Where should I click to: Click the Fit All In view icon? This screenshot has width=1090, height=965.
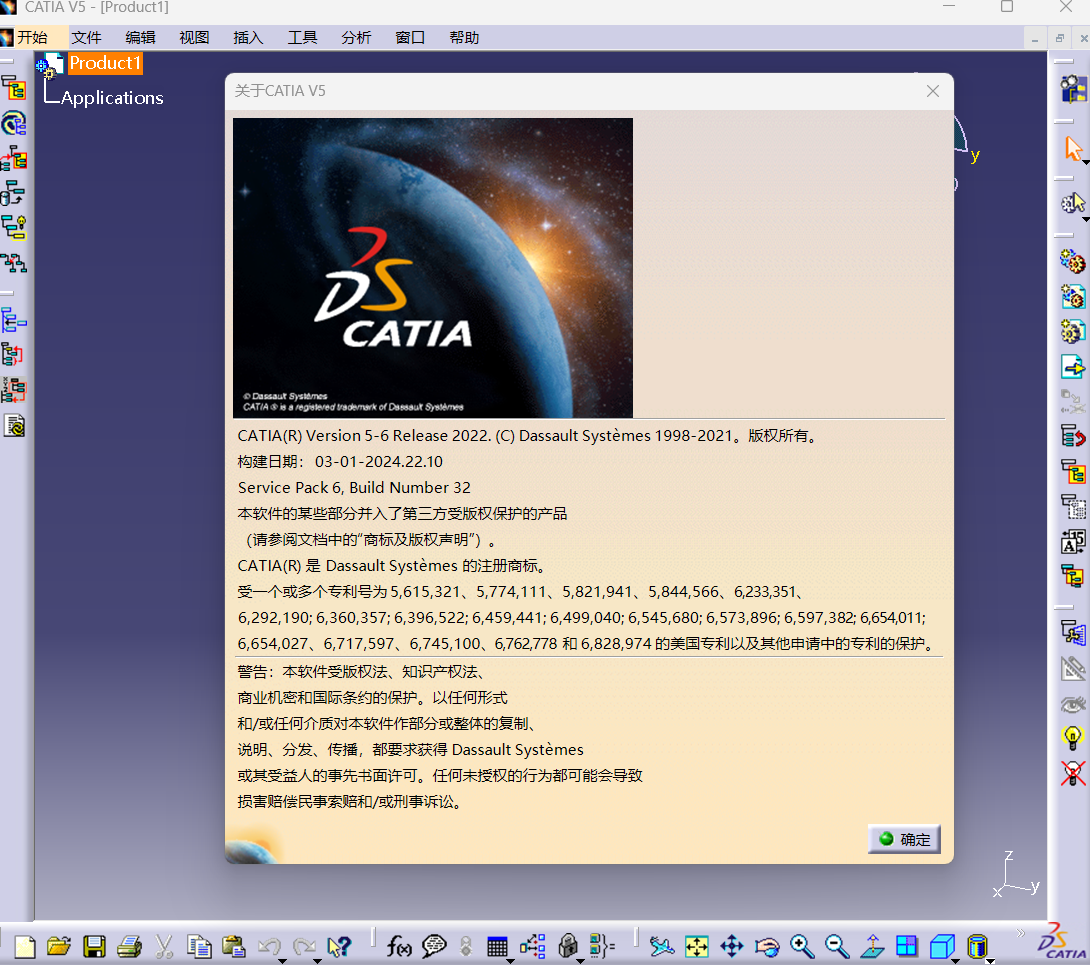pos(699,946)
